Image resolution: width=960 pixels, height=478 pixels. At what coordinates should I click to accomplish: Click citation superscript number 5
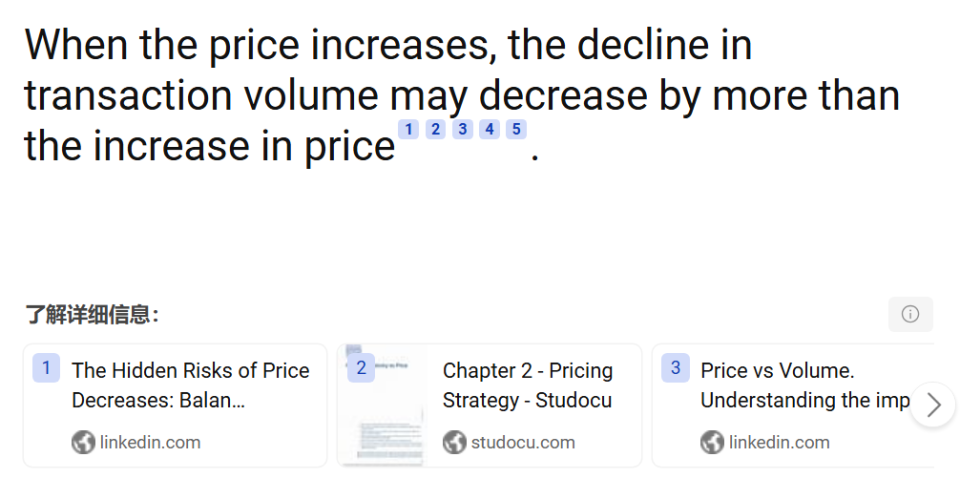pyautogui.click(x=516, y=129)
